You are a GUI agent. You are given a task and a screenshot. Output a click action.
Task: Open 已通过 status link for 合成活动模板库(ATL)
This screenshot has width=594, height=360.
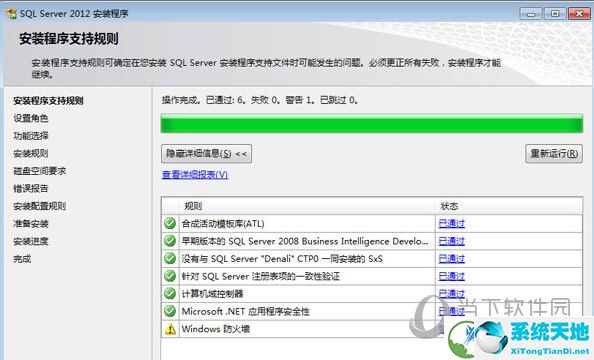[451, 224]
